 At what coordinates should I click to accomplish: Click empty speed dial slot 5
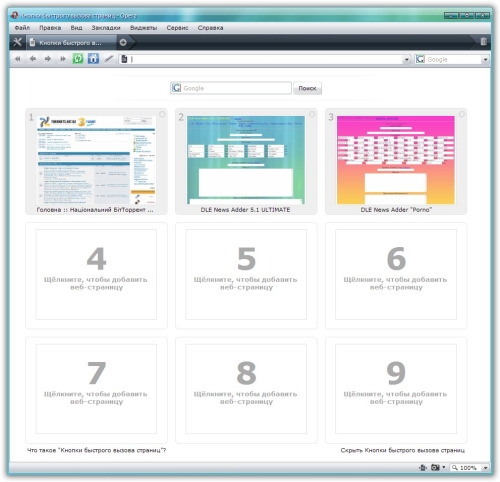coord(246,275)
